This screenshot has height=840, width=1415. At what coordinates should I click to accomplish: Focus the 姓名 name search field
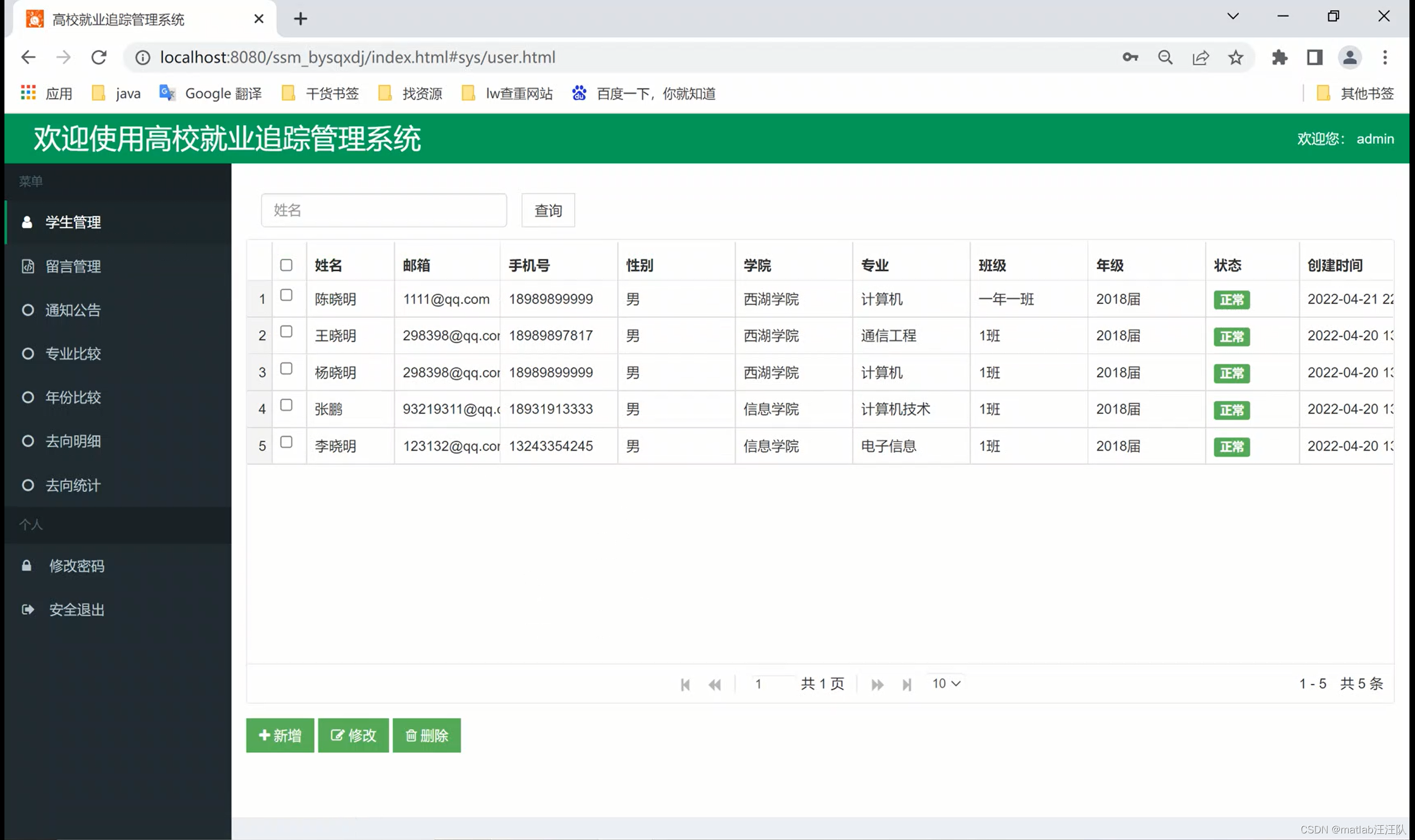click(384, 210)
